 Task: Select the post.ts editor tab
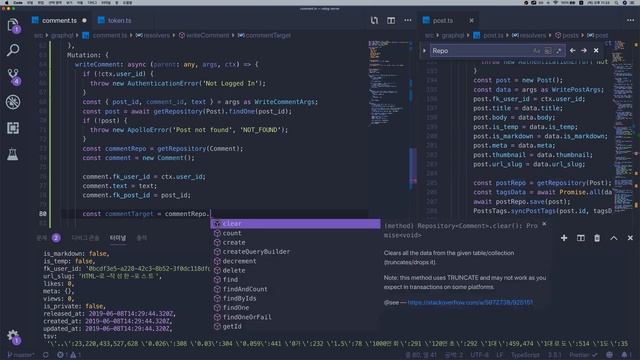(442, 20)
